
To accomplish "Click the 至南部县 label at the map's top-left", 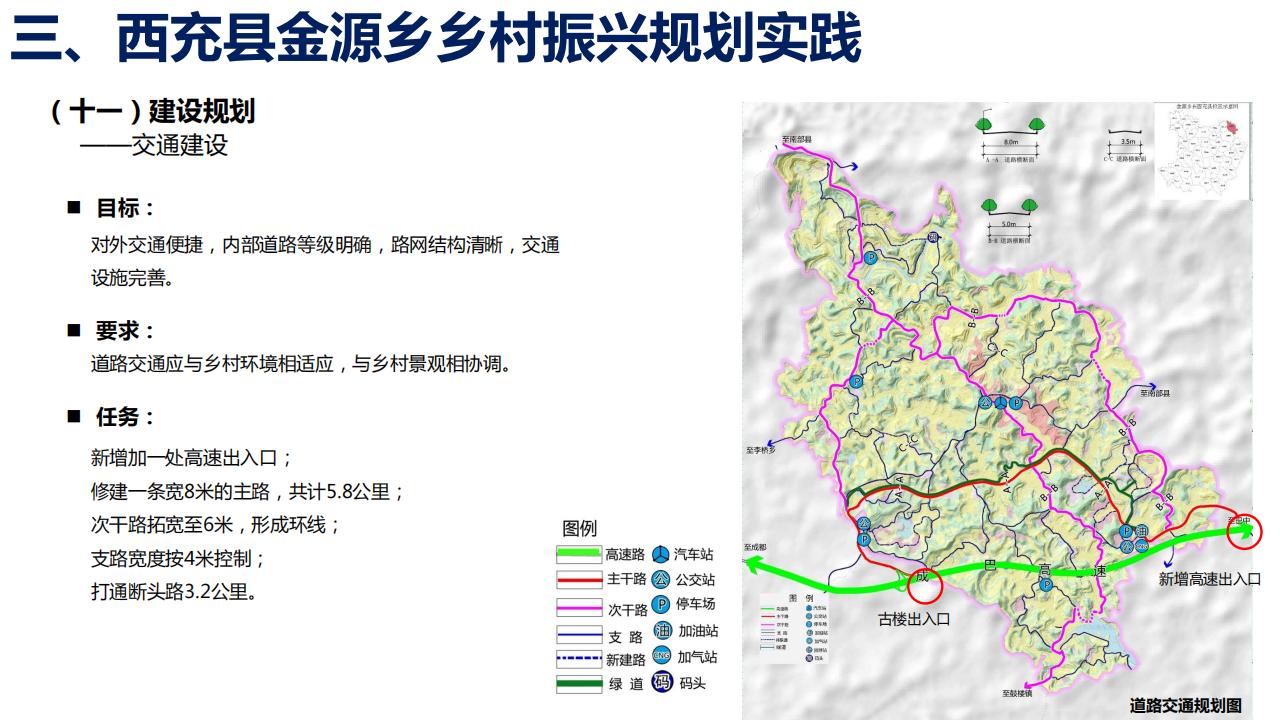I will point(796,138).
